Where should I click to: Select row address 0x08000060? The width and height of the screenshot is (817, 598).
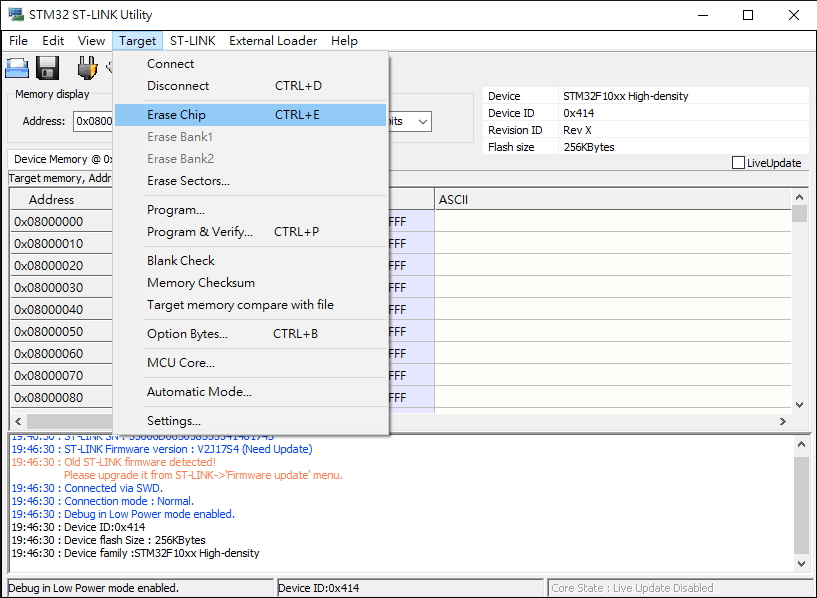point(48,354)
